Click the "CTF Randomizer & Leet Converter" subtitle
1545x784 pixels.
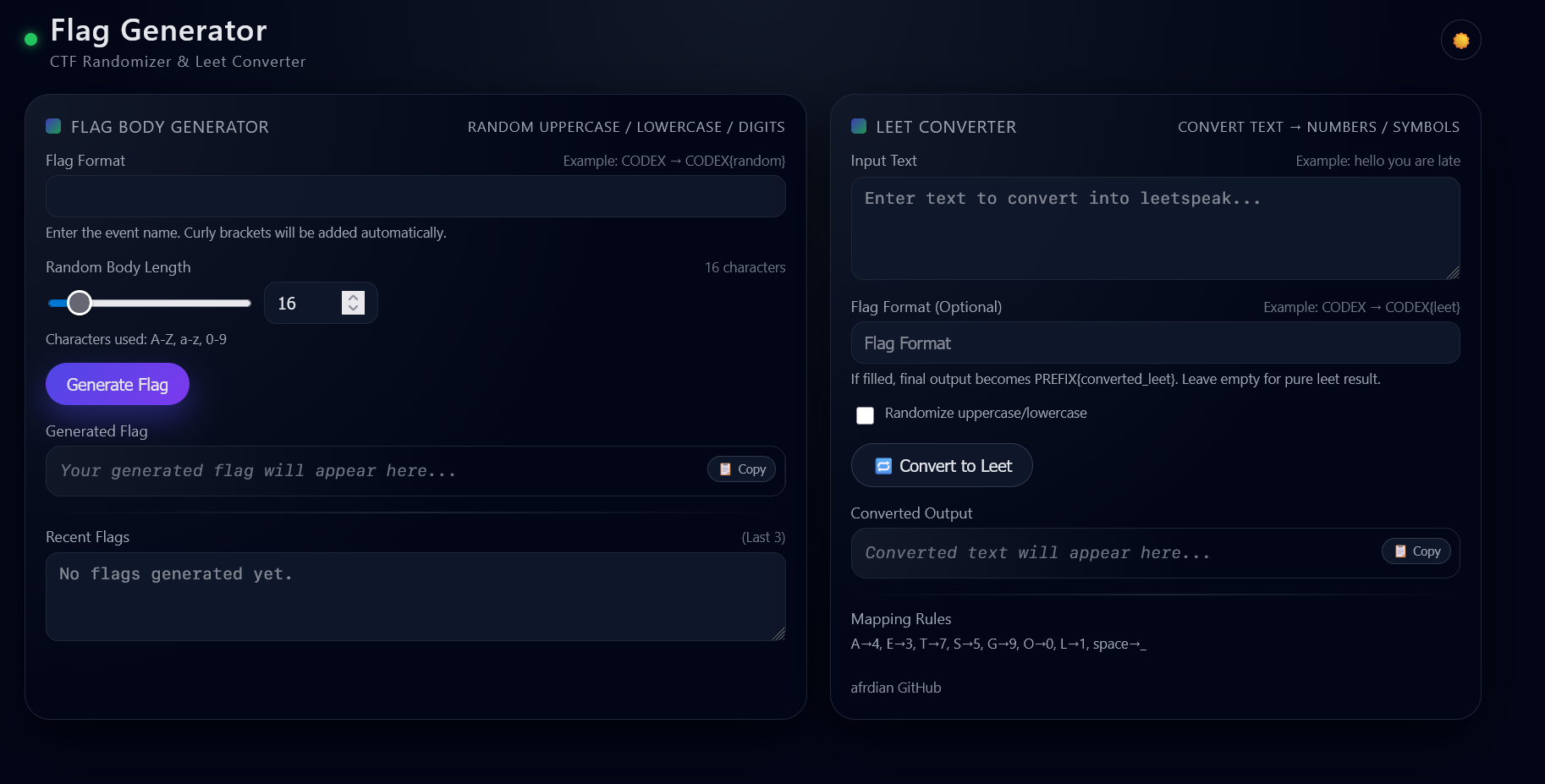[x=178, y=62]
